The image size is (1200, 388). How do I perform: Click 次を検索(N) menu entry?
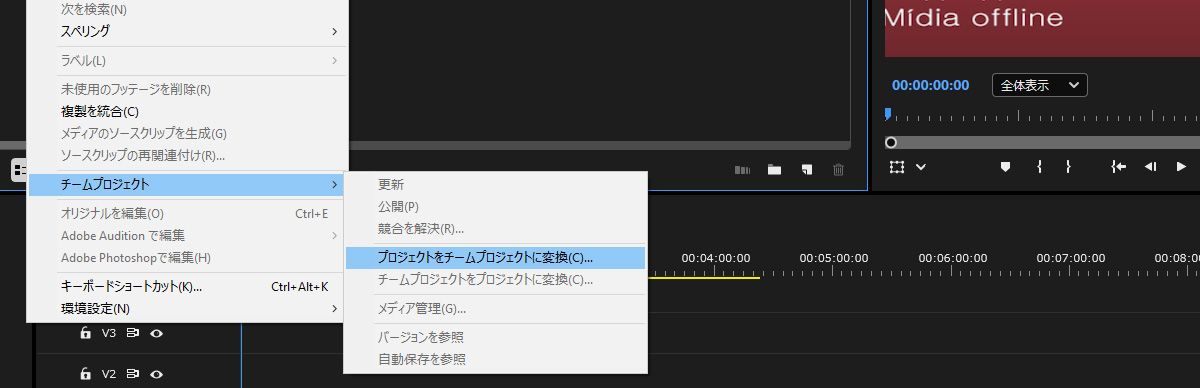click(186, 9)
